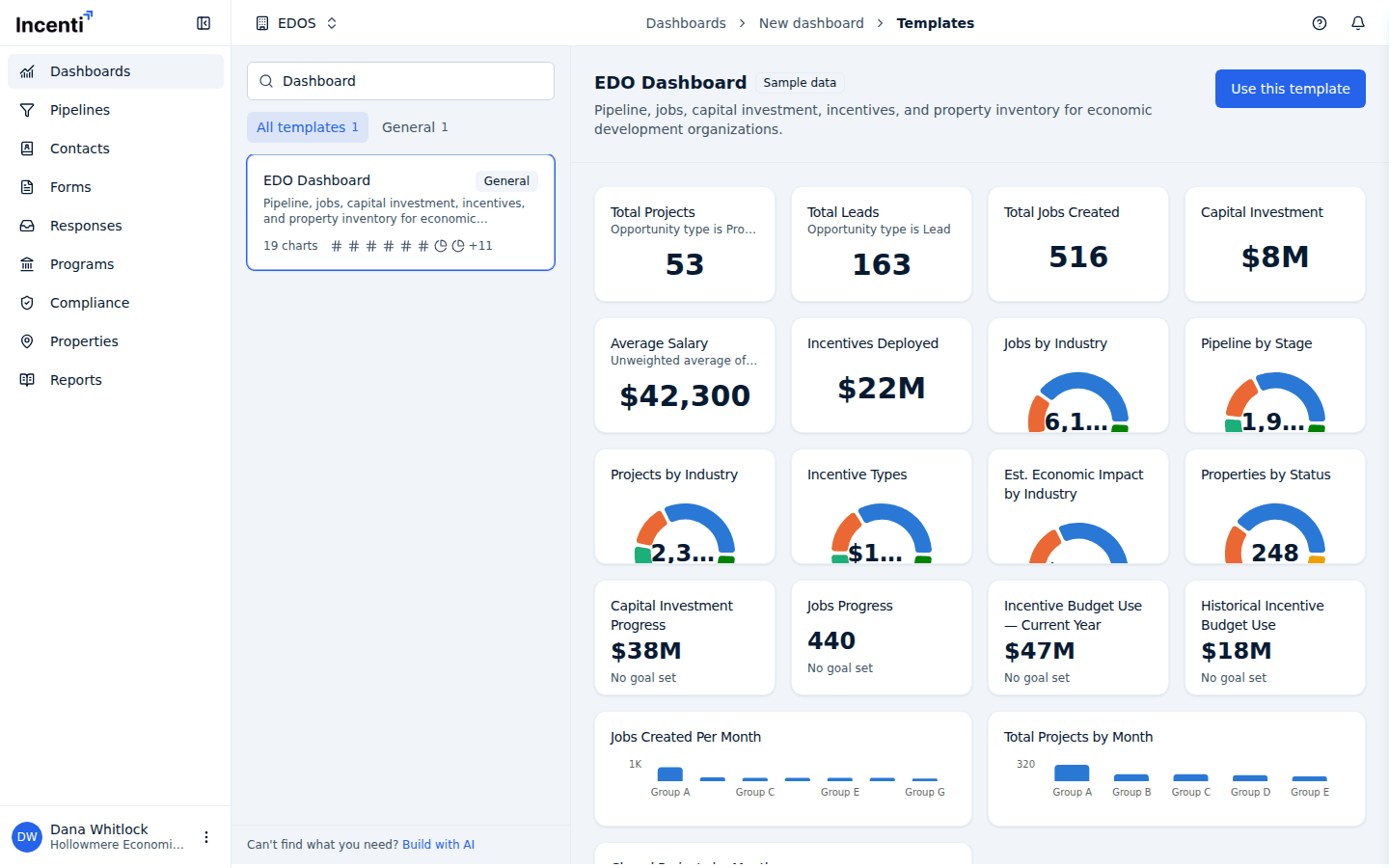This screenshot has width=1389, height=868.
Task: Click the Properties by Status value 248
Action: click(x=1275, y=553)
